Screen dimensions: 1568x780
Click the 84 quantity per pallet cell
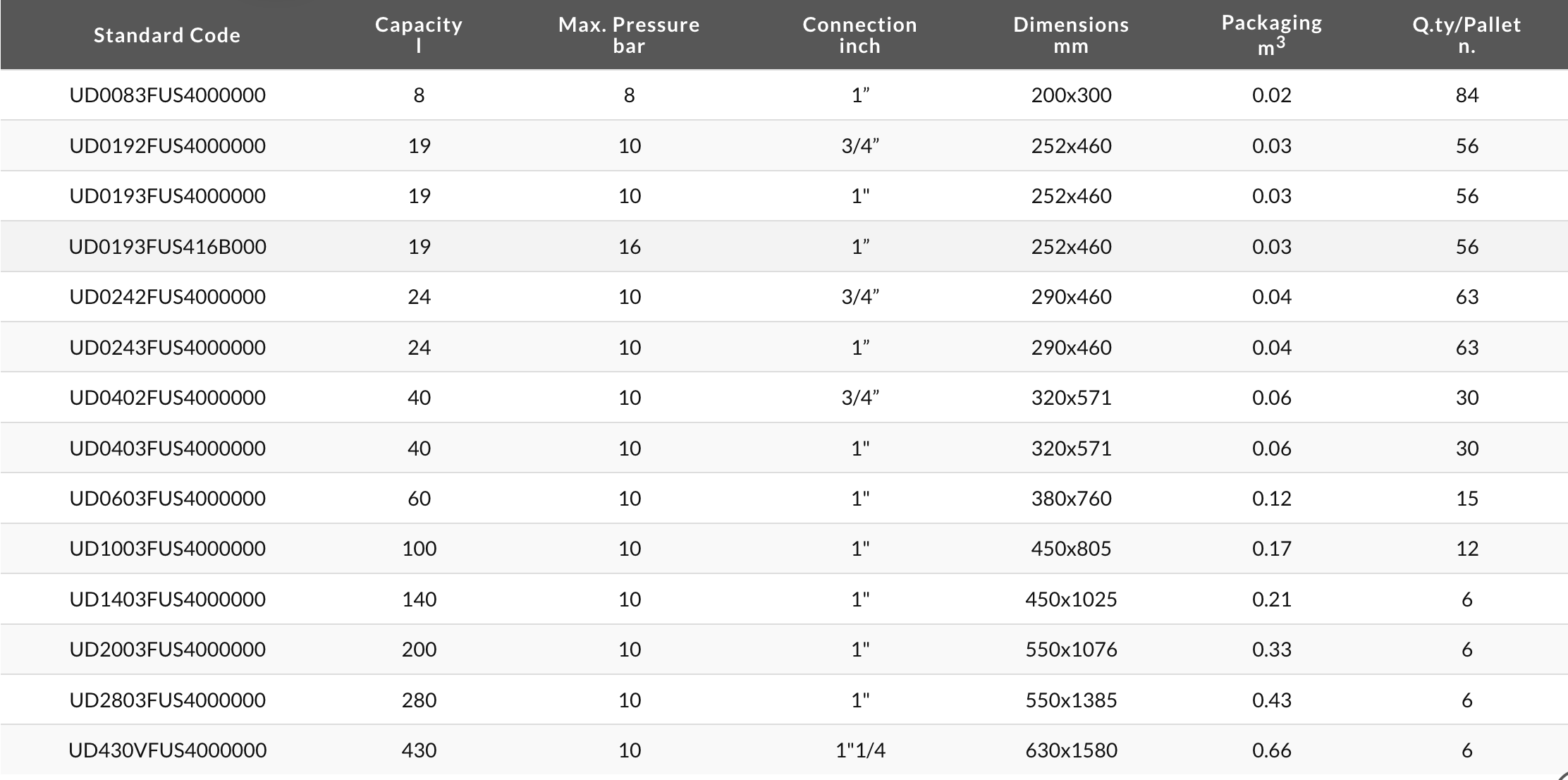click(x=1466, y=95)
